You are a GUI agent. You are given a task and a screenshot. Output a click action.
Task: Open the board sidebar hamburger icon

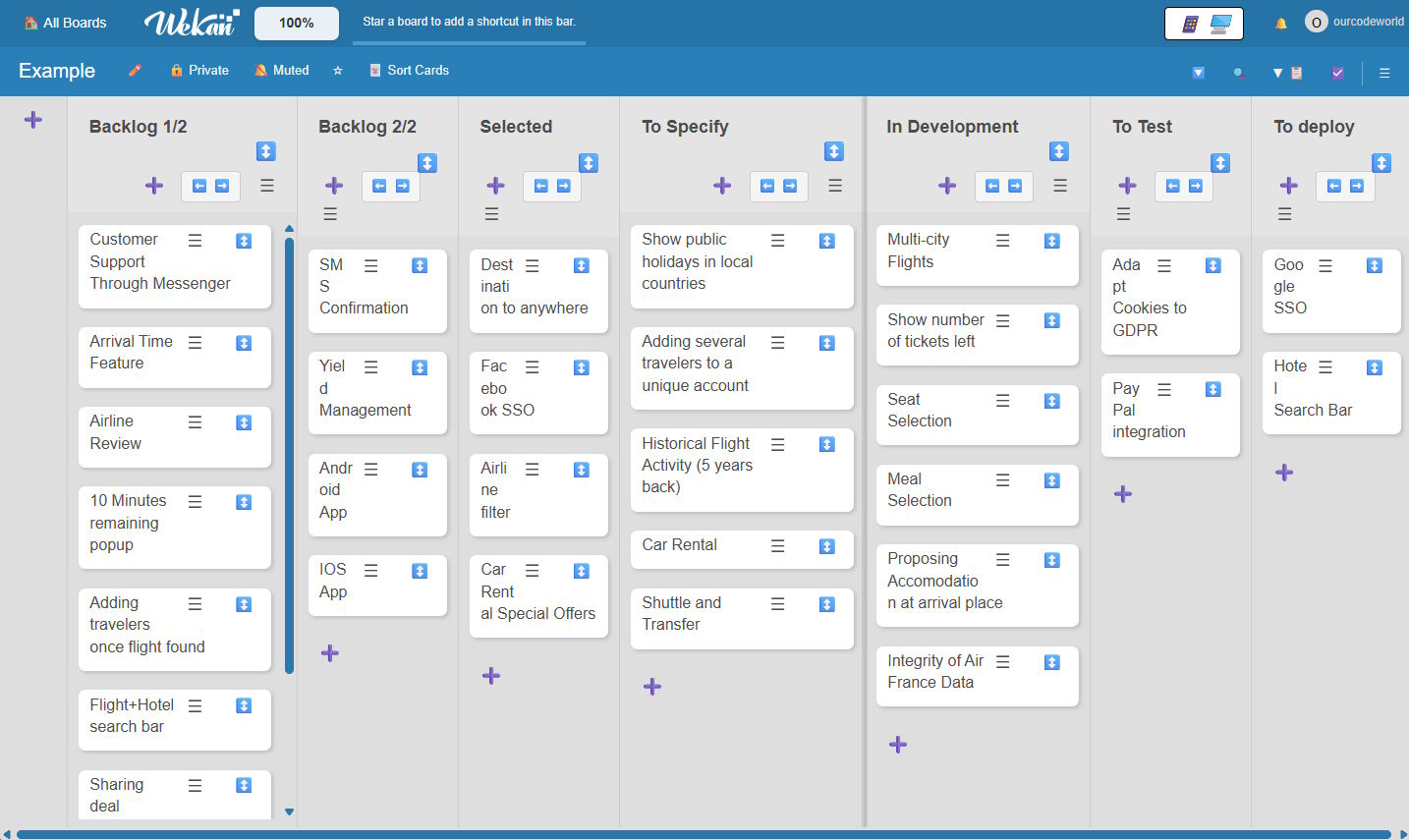[x=1384, y=72]
